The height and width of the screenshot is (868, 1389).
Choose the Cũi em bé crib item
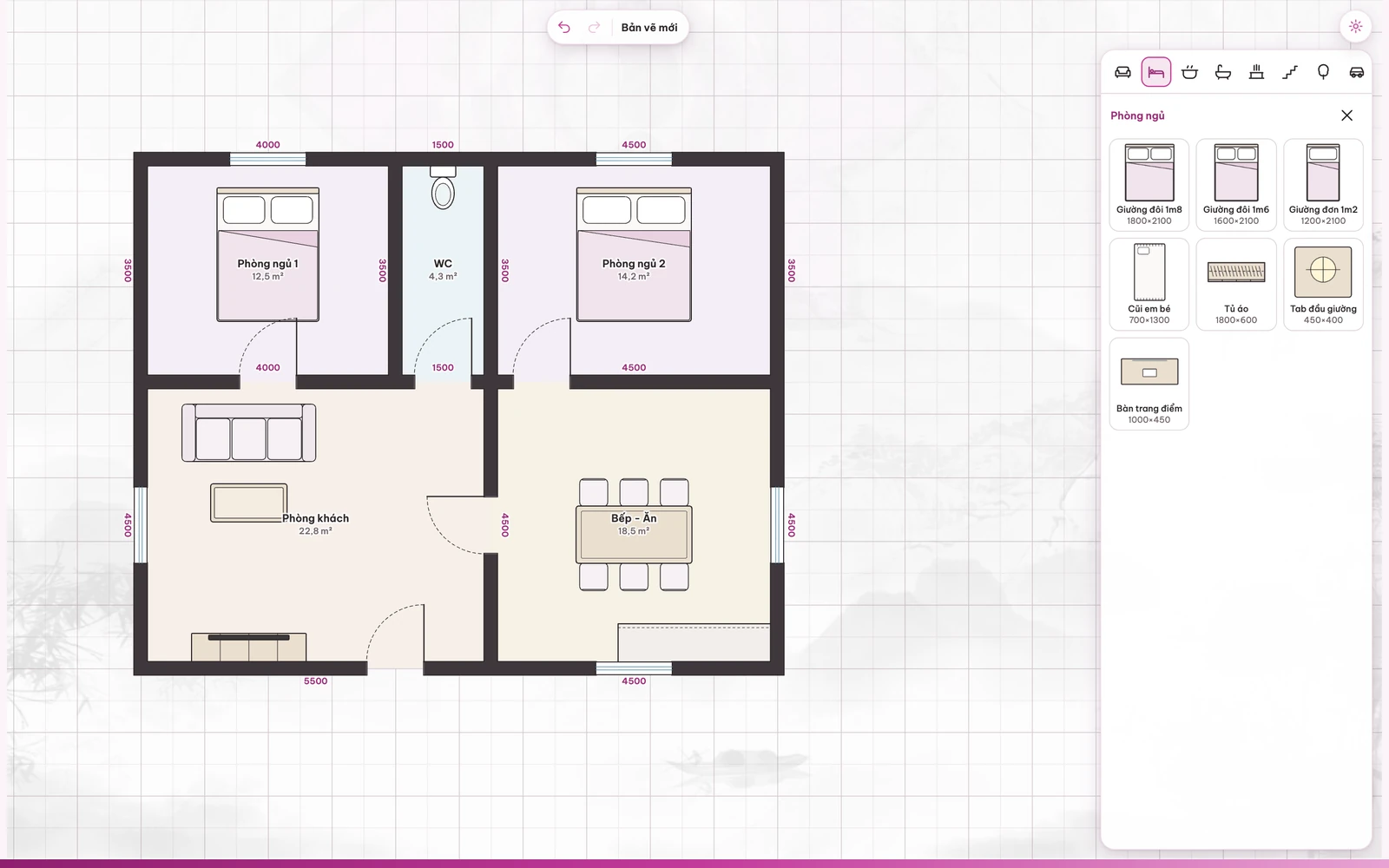pos(1149,285)
